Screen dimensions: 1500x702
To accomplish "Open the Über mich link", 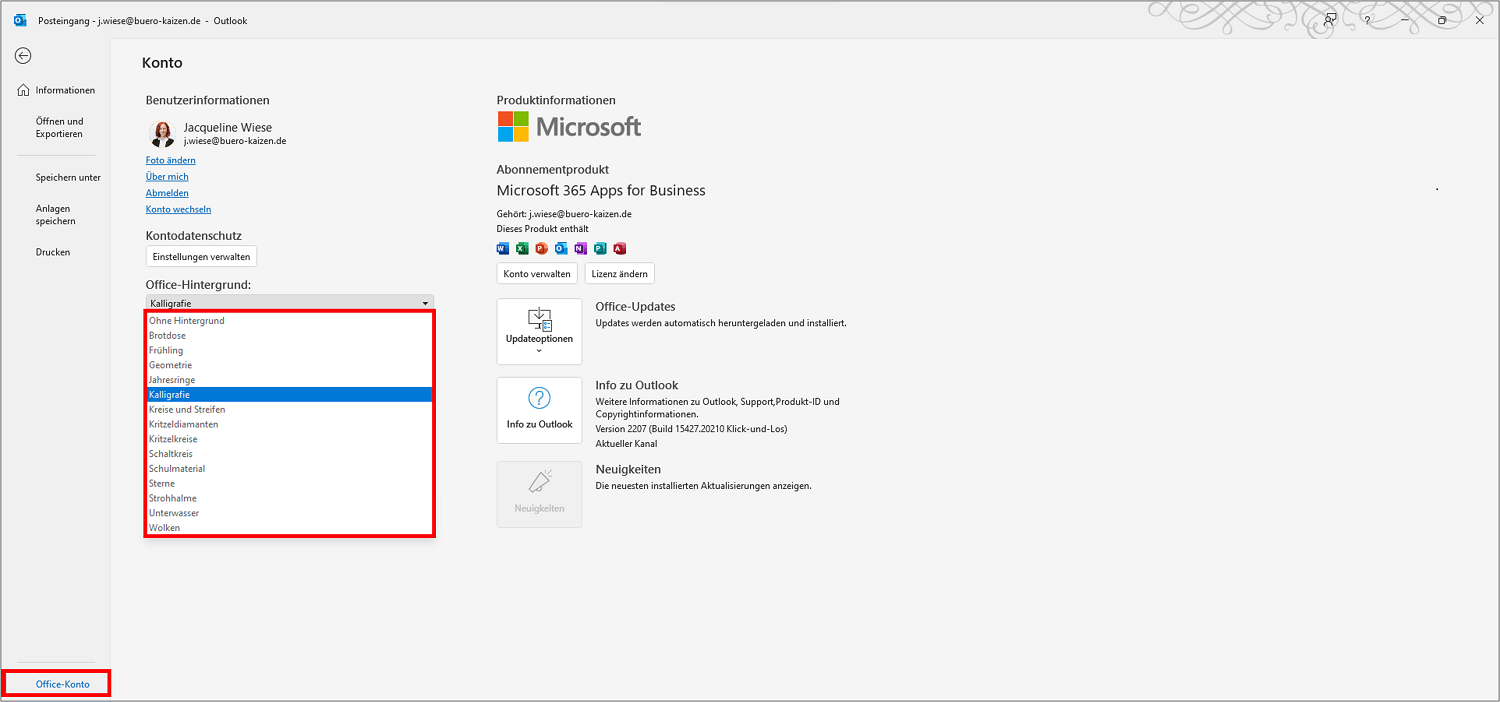I will pos(167,177).
